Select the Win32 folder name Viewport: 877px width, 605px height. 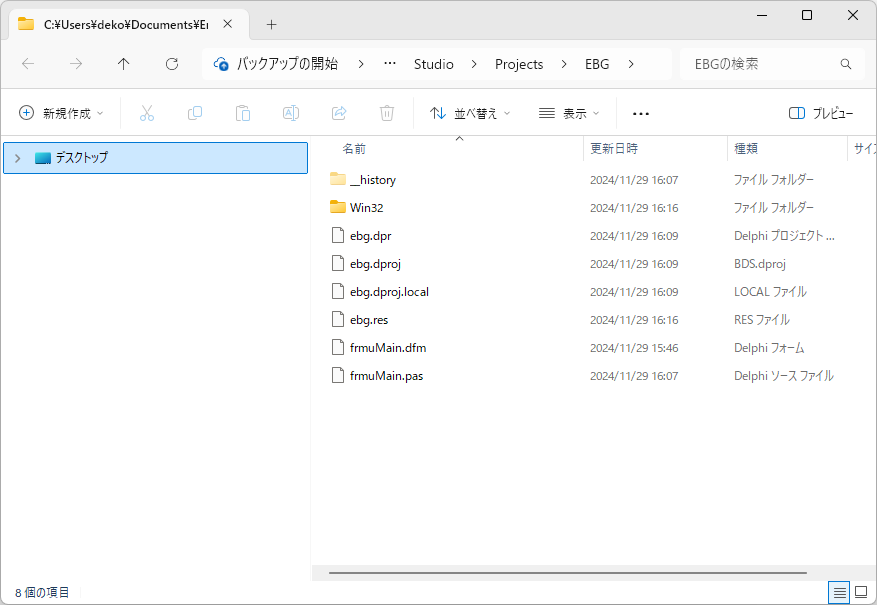(x=366, y=207)
